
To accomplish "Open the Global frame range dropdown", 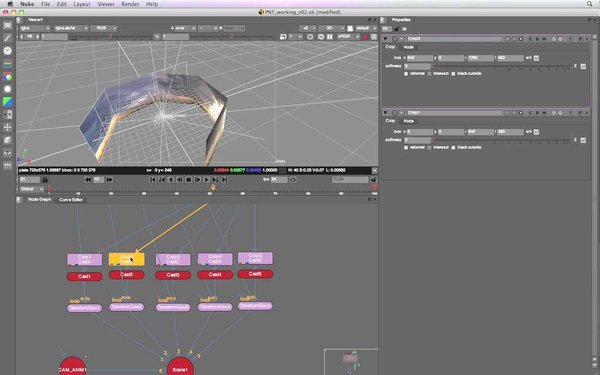I will click(31, 189).
